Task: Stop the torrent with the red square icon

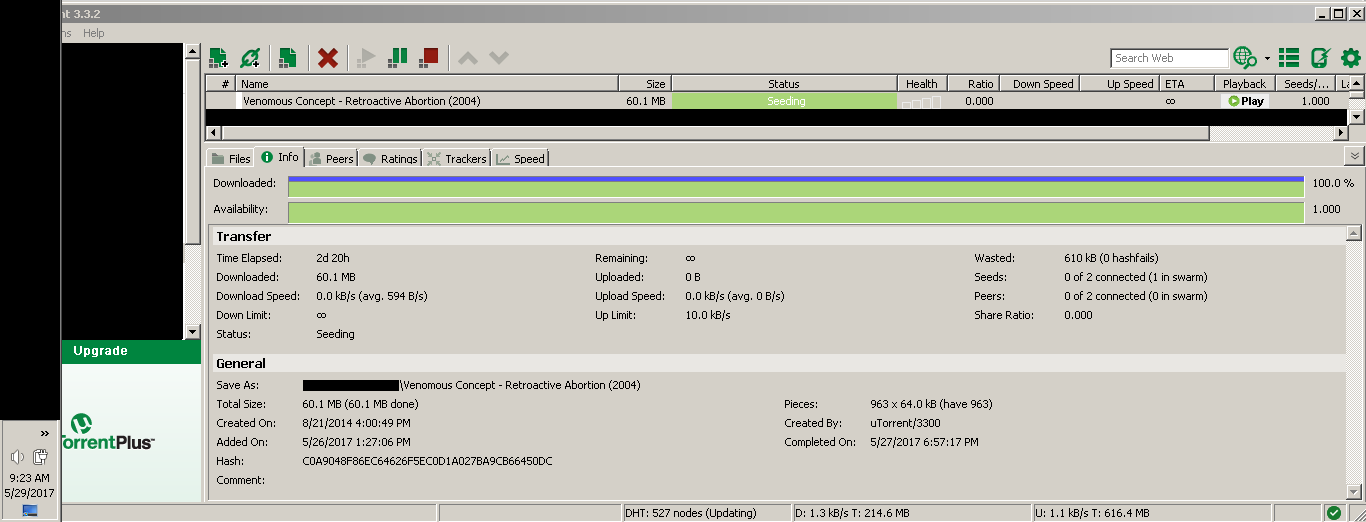Action: point(428,57)
